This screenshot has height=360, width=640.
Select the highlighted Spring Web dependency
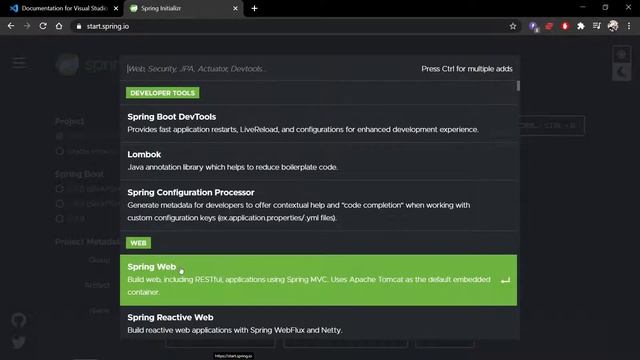pyautogui.click(x=318, y=280)
